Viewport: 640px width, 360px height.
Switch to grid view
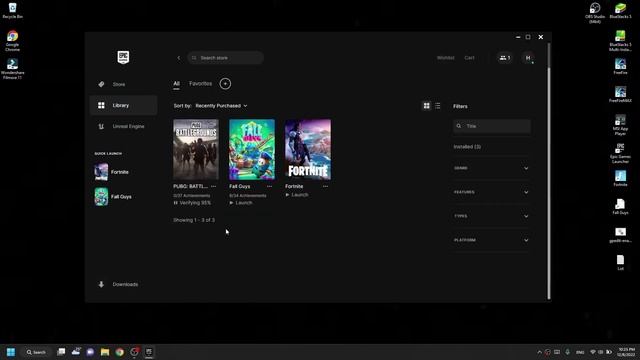[427, 106]
